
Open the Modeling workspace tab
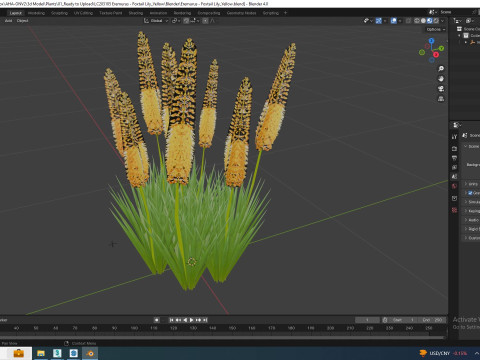[x=36, y=13]
